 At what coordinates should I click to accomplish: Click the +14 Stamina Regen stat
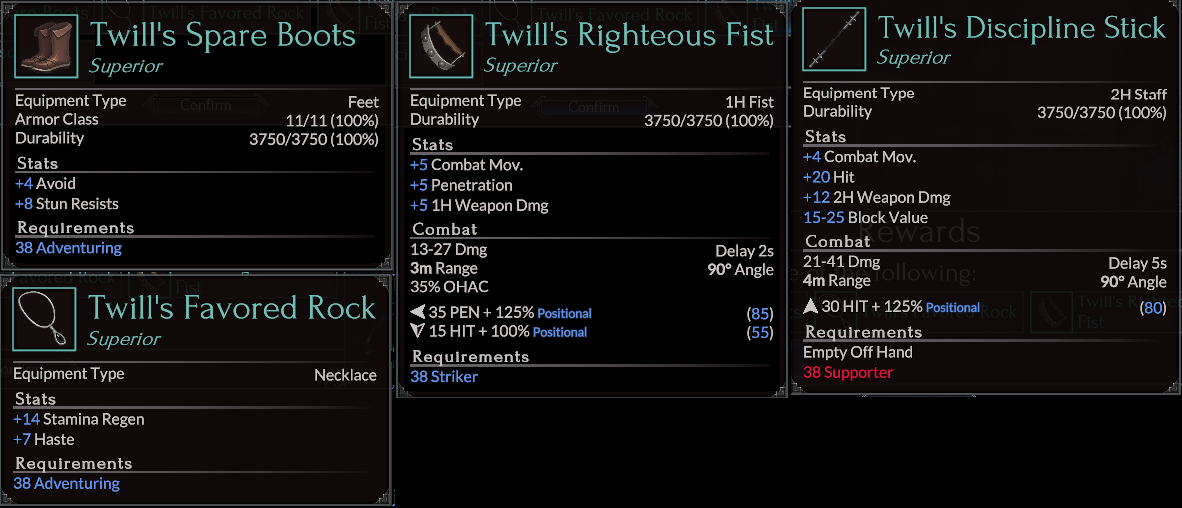pyautogui.click(x=79, y=419)
